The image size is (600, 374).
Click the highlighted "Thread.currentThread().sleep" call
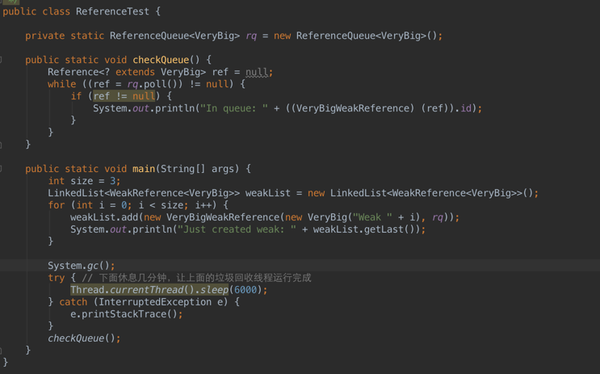pos(150,290)
